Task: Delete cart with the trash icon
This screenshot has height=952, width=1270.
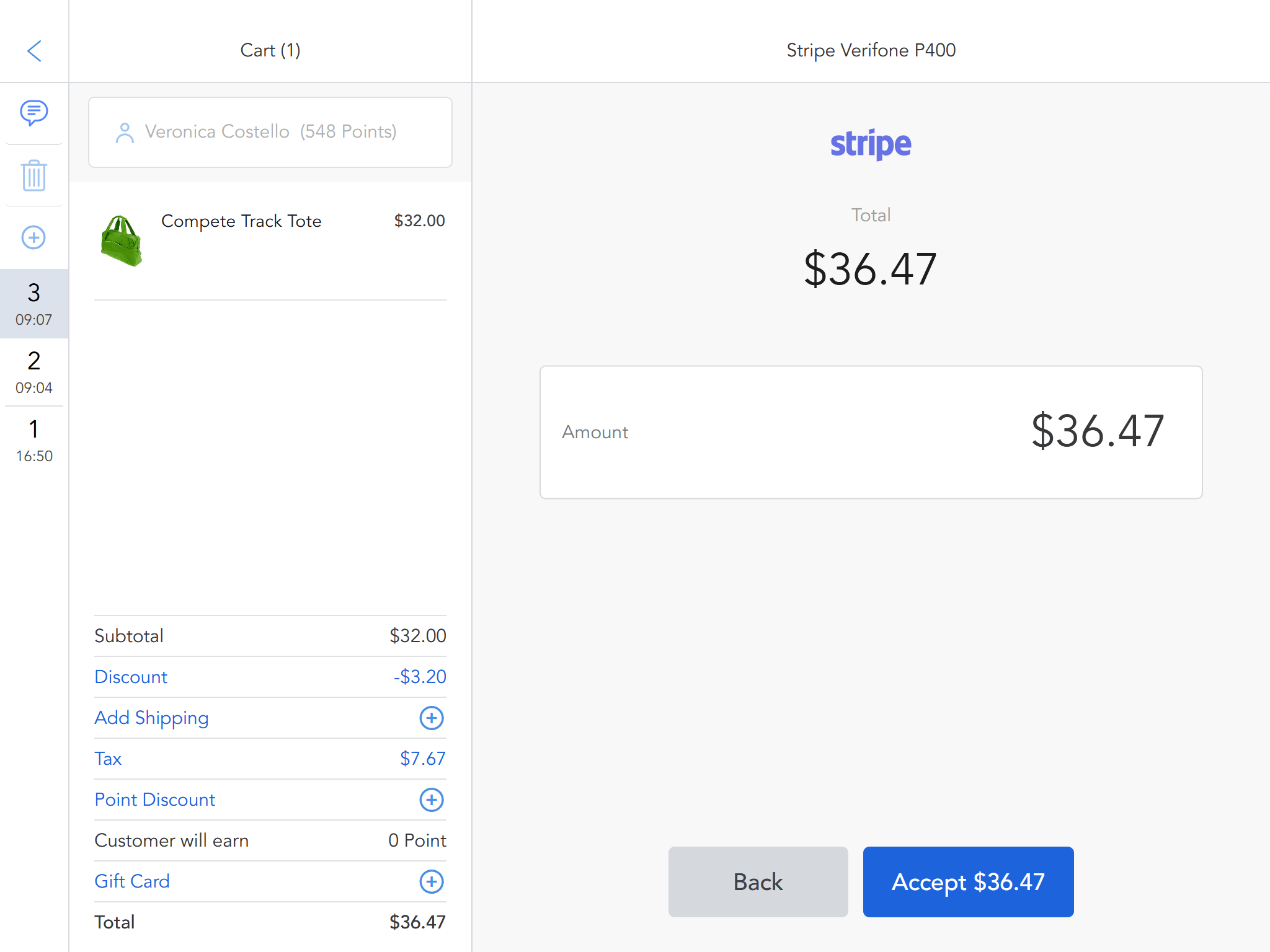Action: tap(34, 175)
